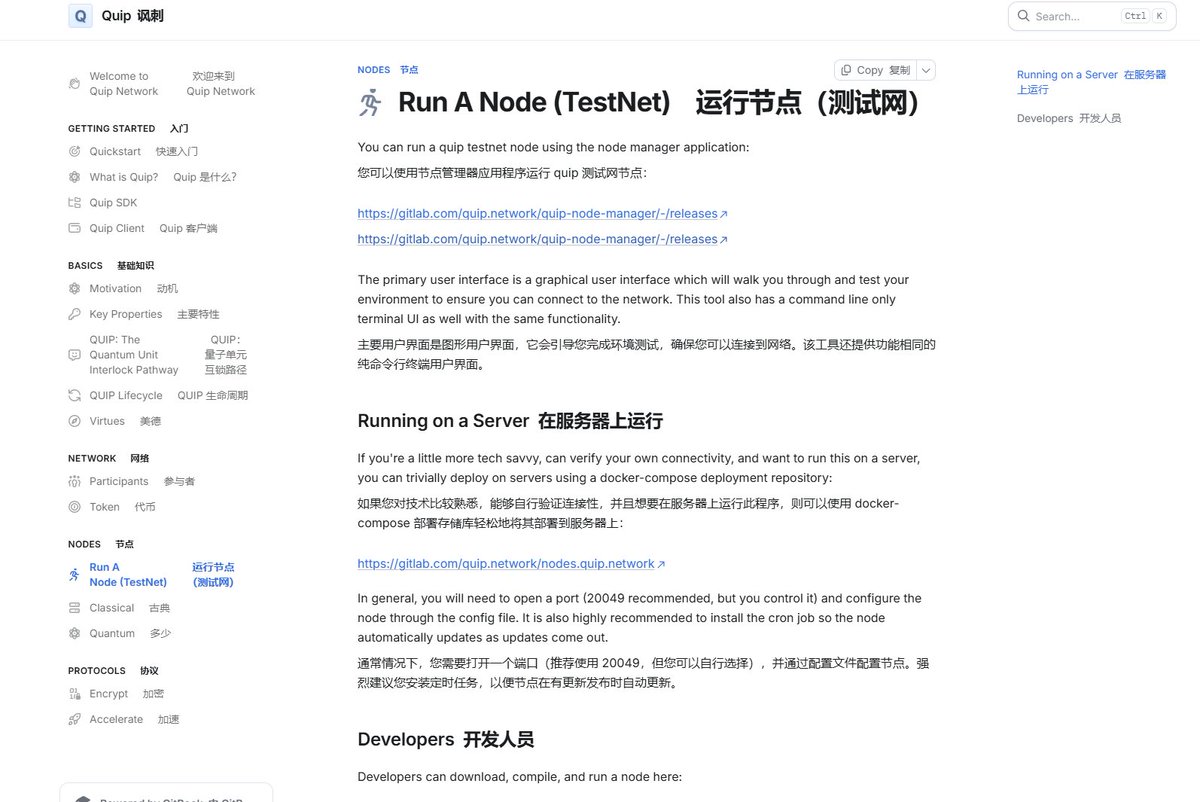
Task: Click the Quip logo icon in header
Action: [80, 16]
